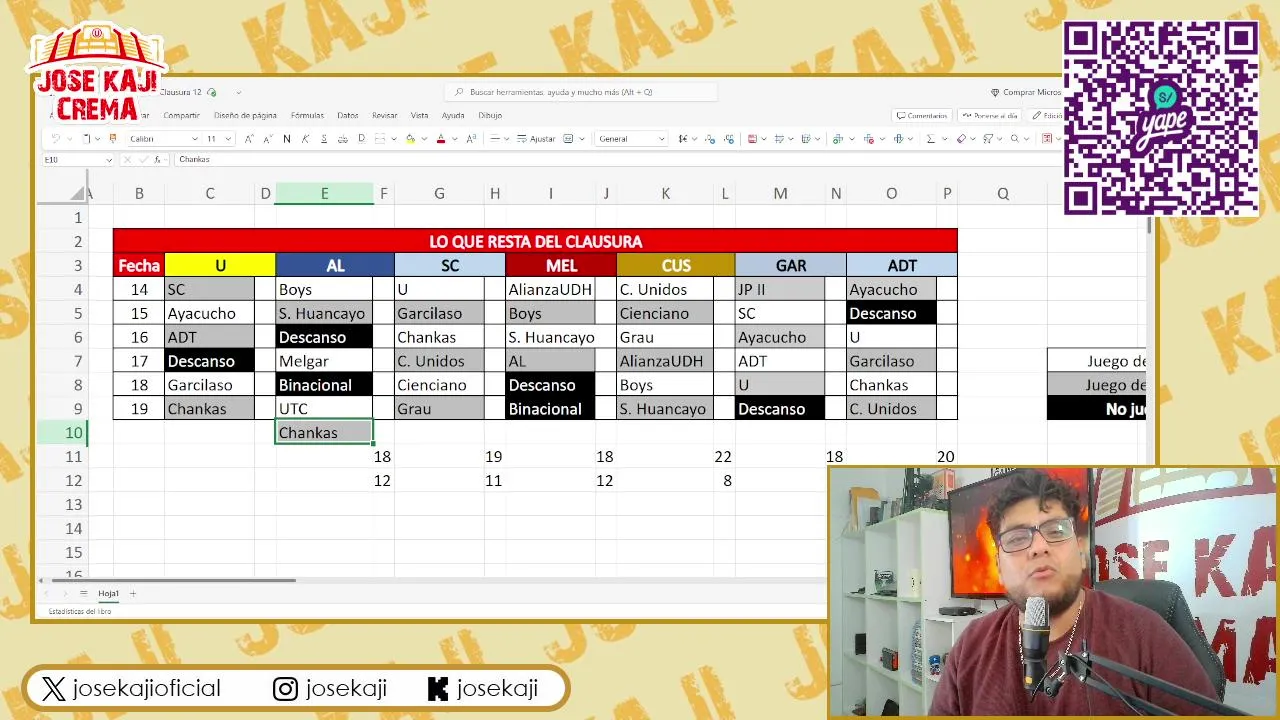Toggle Ajustar wrap text
Viewport: 1280px width, 720px height.
[x=535, y=139]
